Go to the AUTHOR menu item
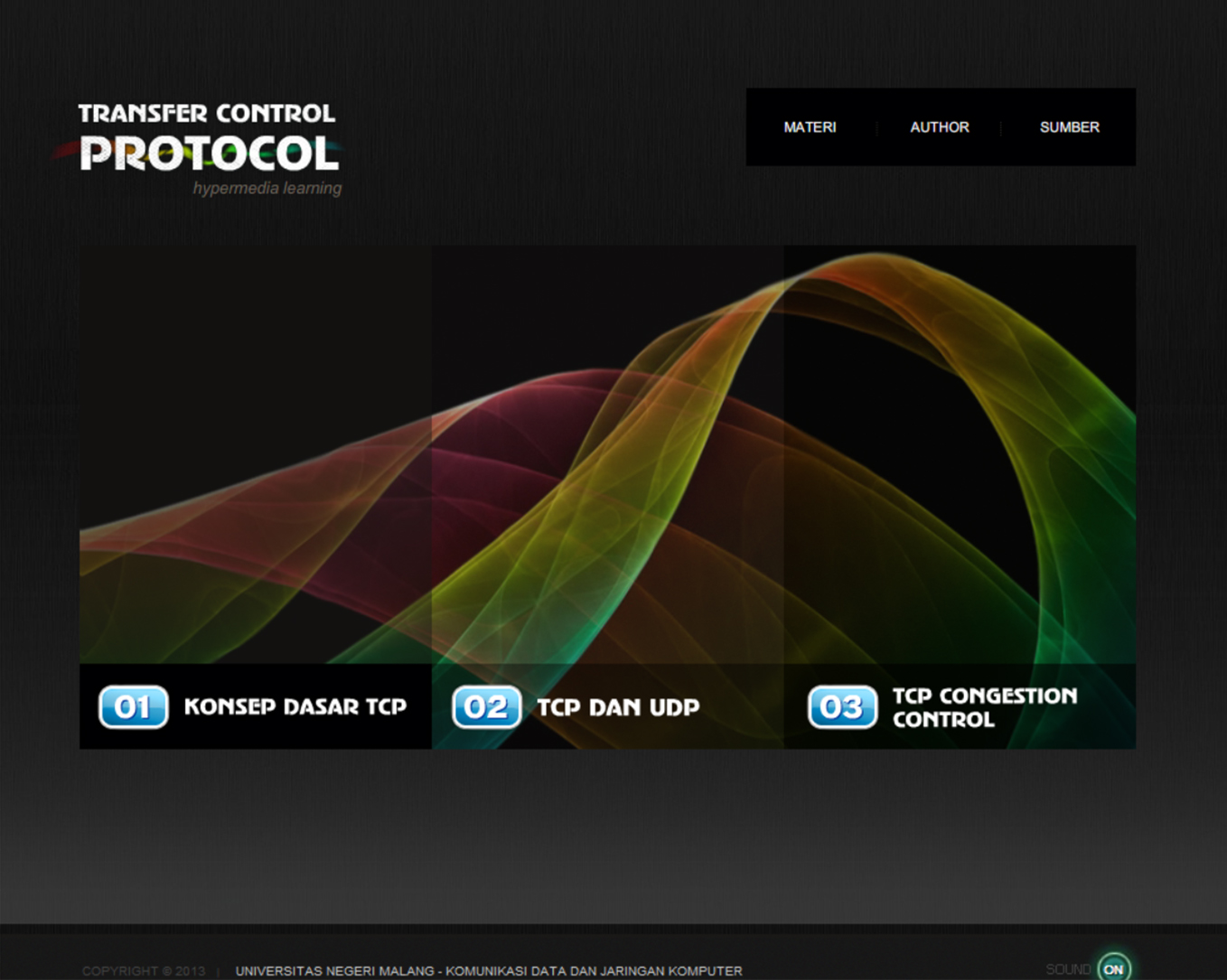This screenshot has width=1227, height=980. tap(939, 127)
